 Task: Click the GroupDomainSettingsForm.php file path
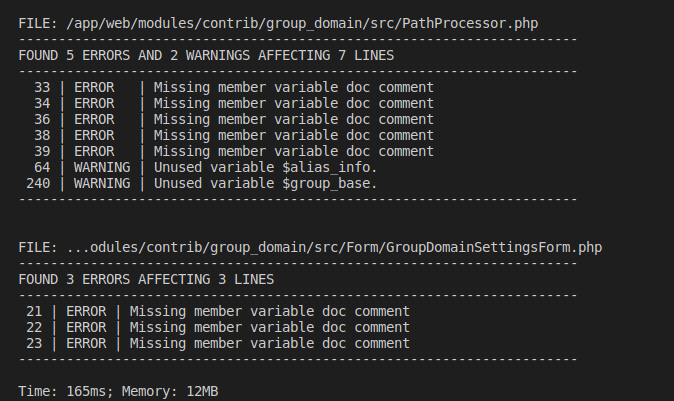tap(334, 247)
